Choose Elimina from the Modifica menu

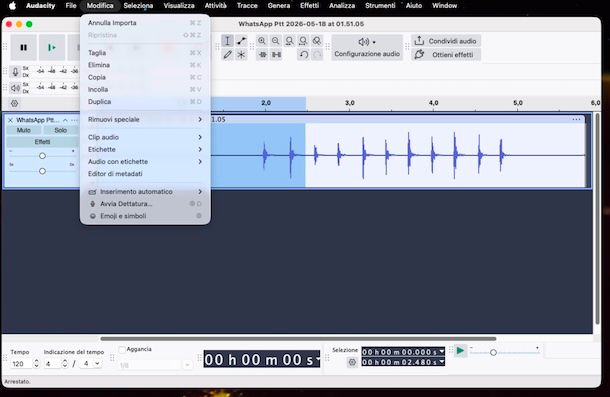pos(145,65)
